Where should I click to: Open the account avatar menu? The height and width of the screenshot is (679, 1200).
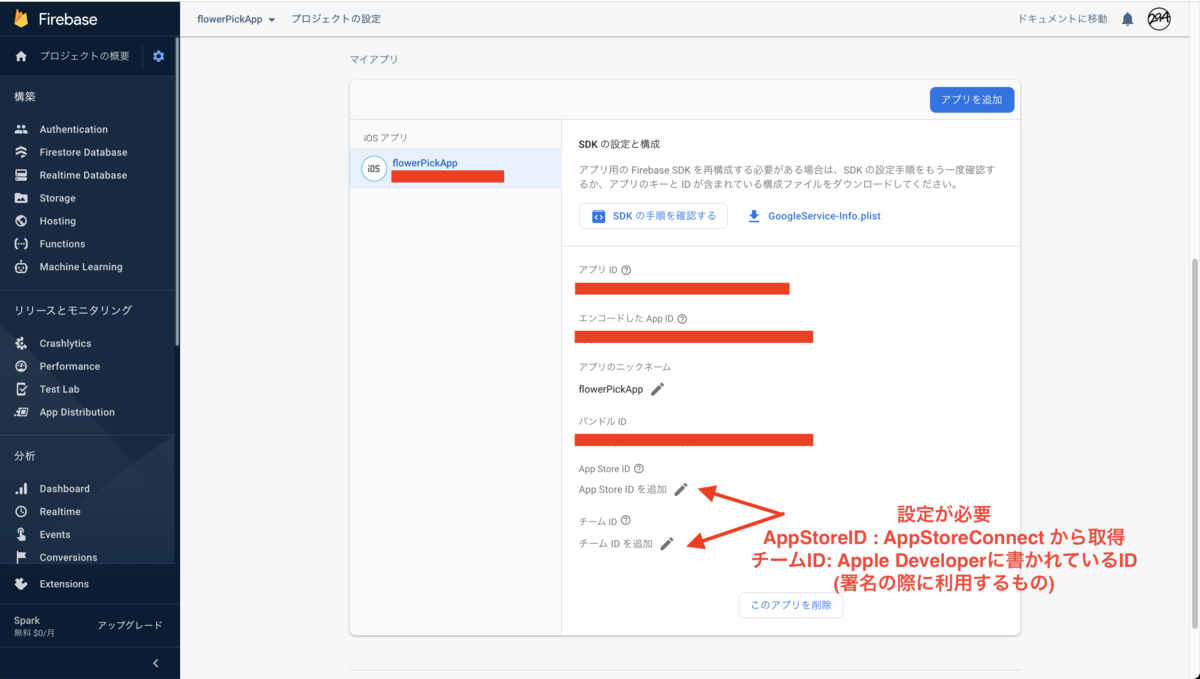tap(1160, 18)
